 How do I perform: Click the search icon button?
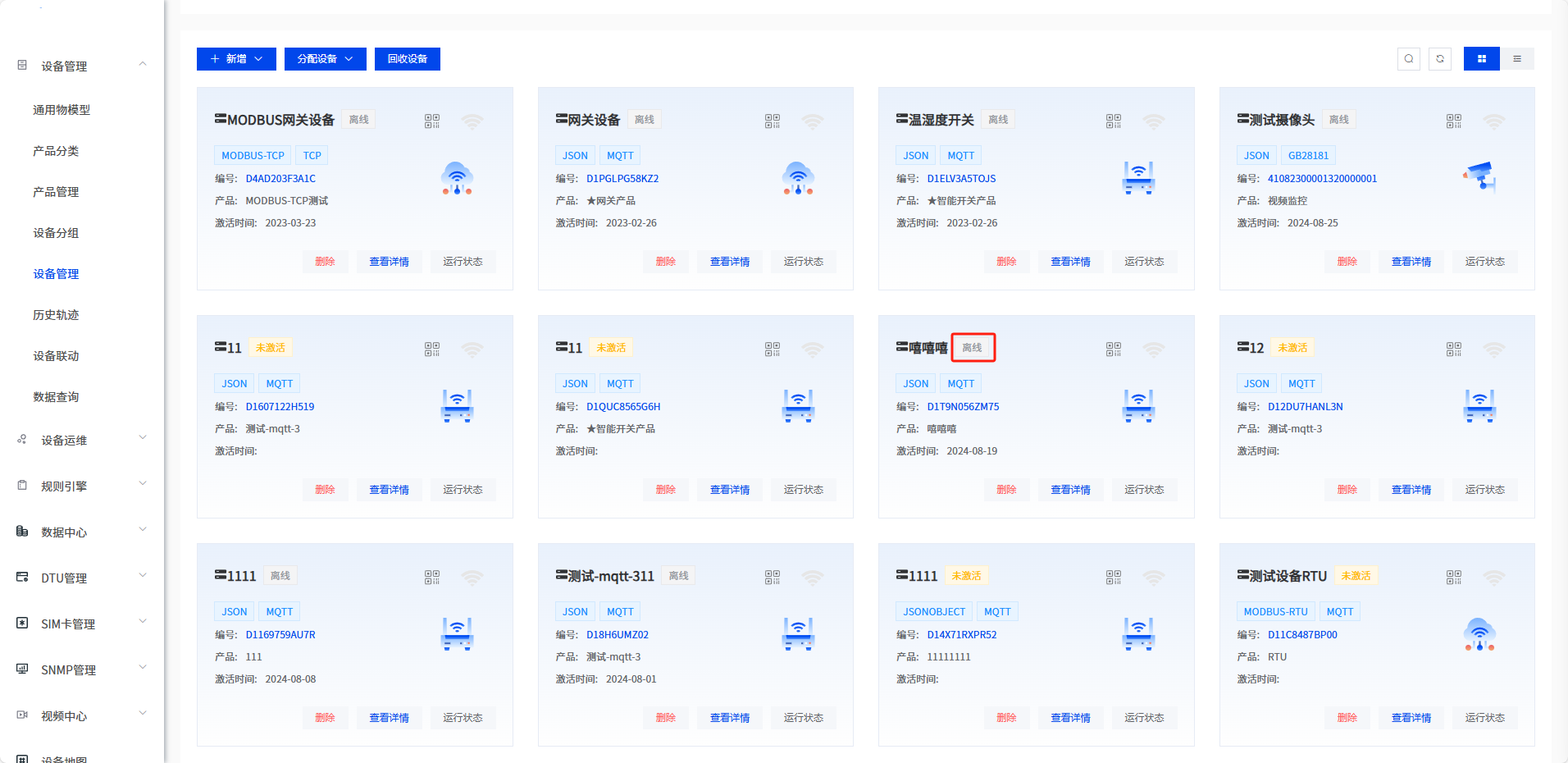tap(1409, 59)
